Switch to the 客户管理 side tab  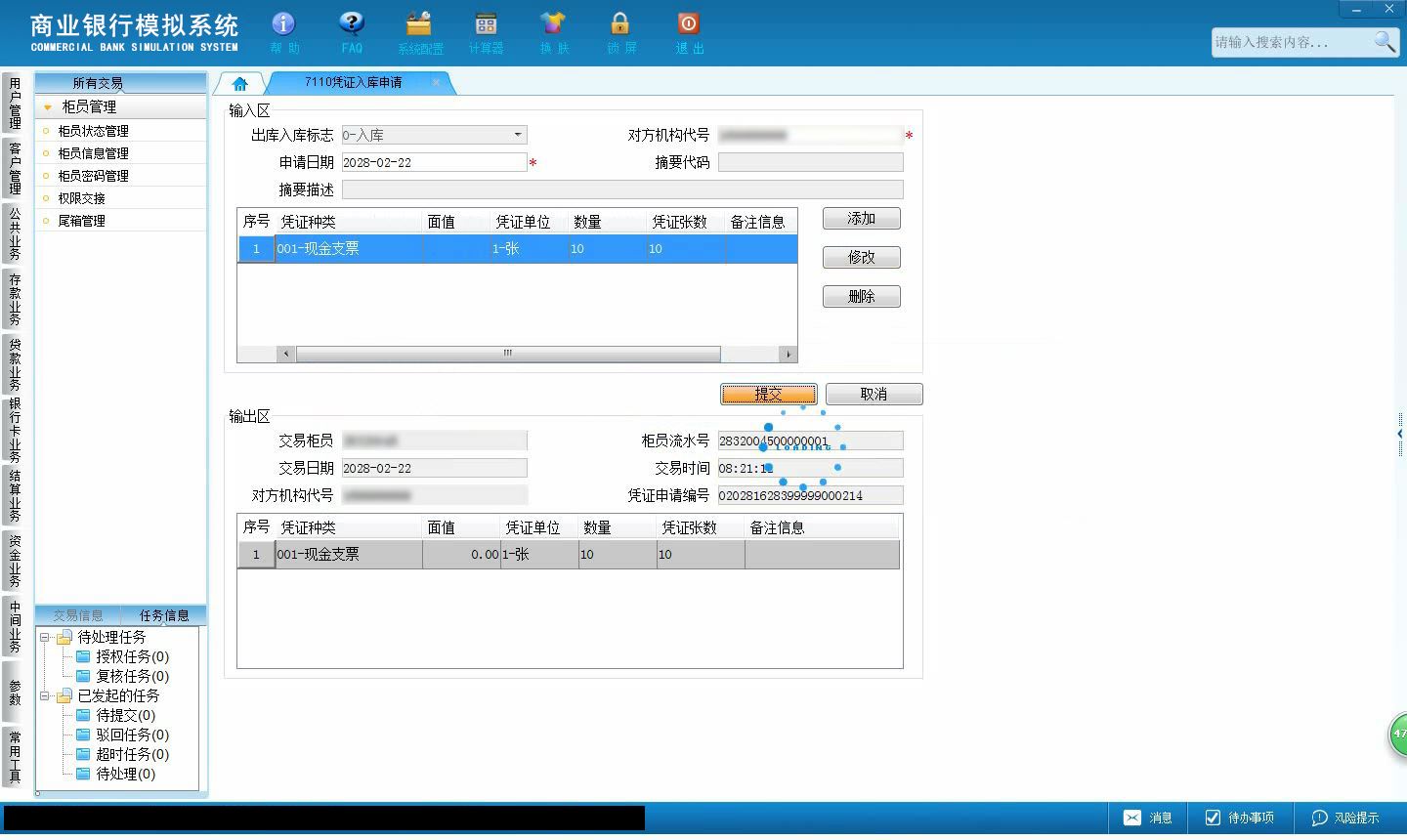15,168
